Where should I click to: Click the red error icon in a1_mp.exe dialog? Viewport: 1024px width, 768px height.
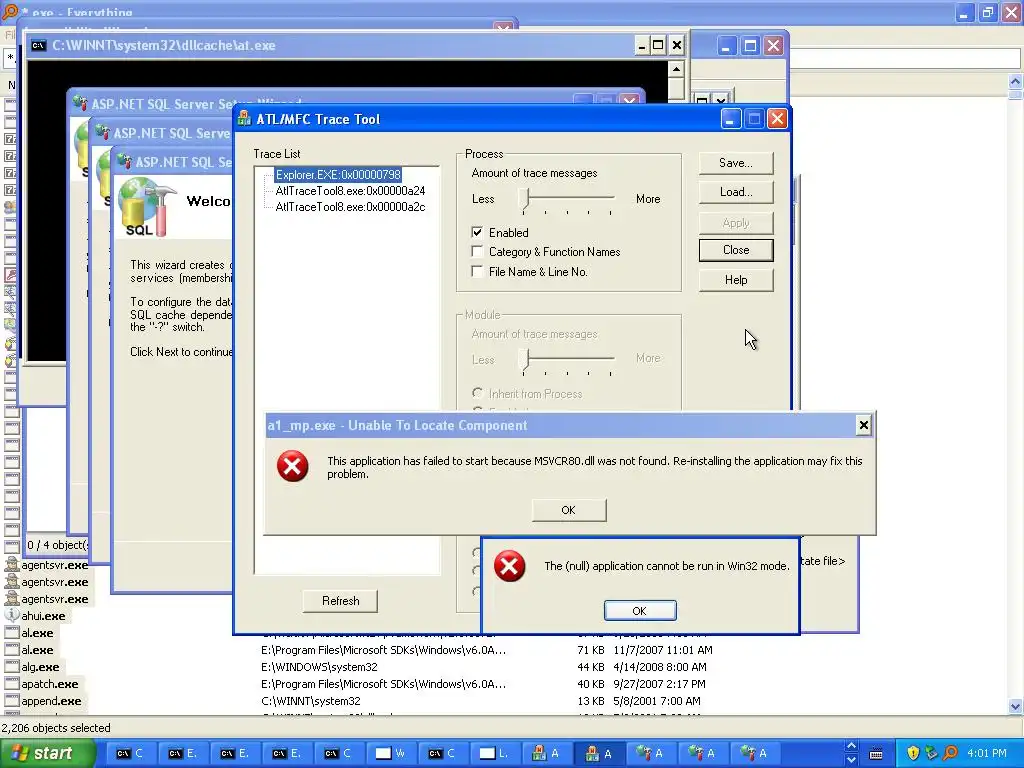click(x=293, y=466)
